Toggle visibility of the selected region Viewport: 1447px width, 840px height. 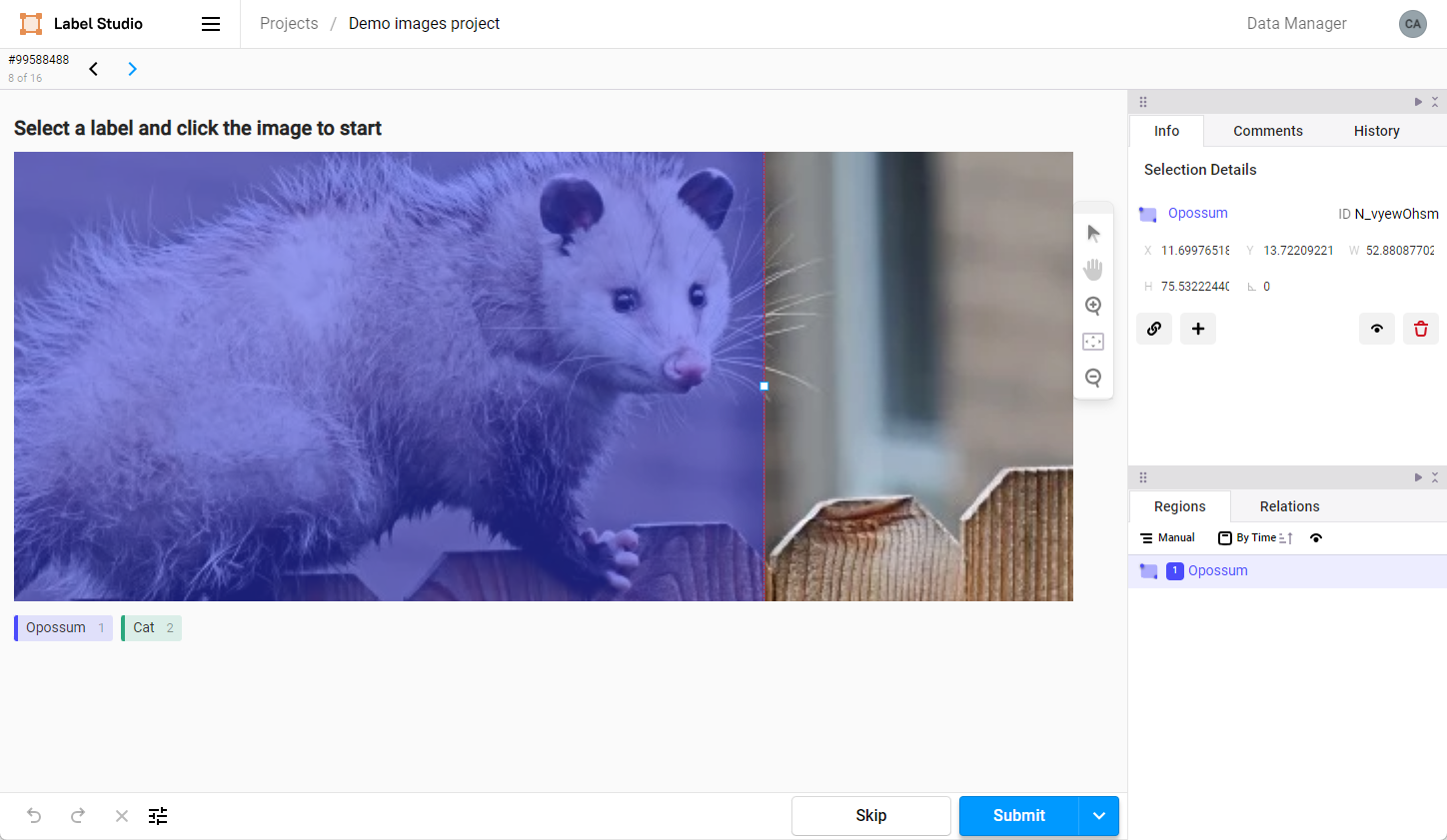(1376, 329)
